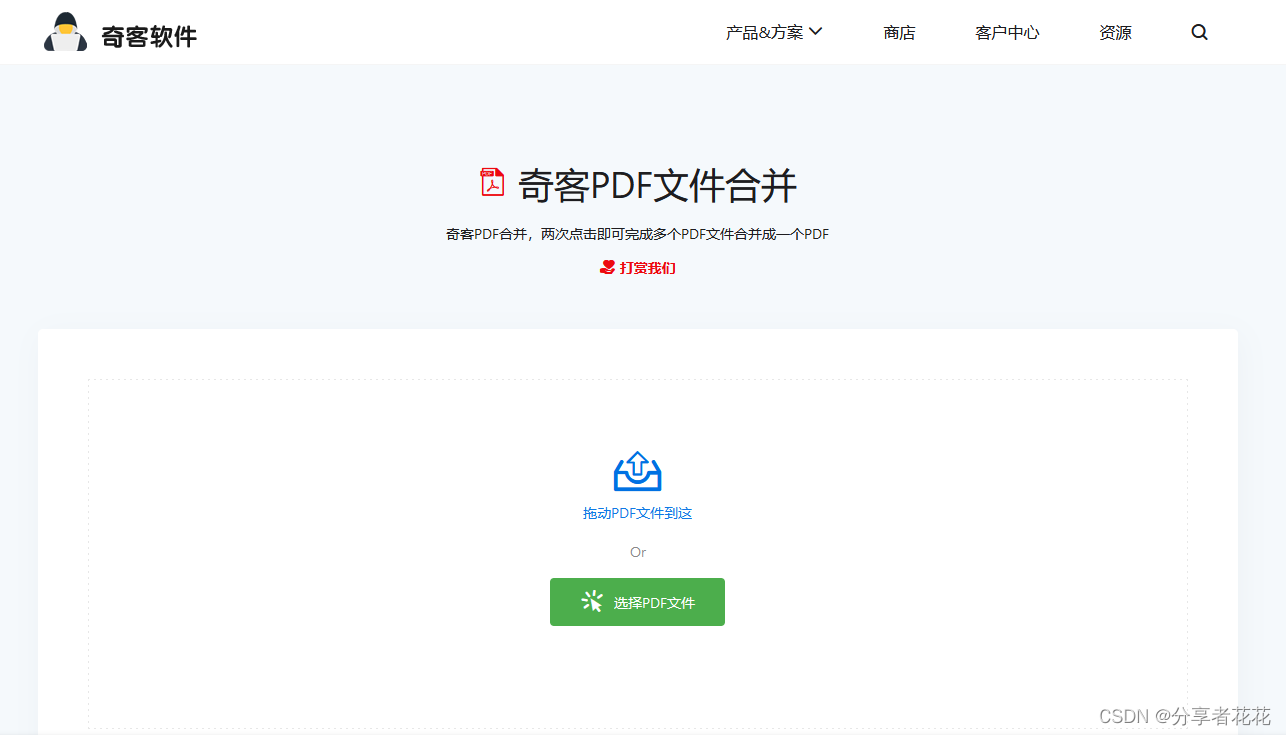Click the 奇客PDF文件合并 heading
Viewport: 1286px width, 735px height.
(x=657, y=185)
